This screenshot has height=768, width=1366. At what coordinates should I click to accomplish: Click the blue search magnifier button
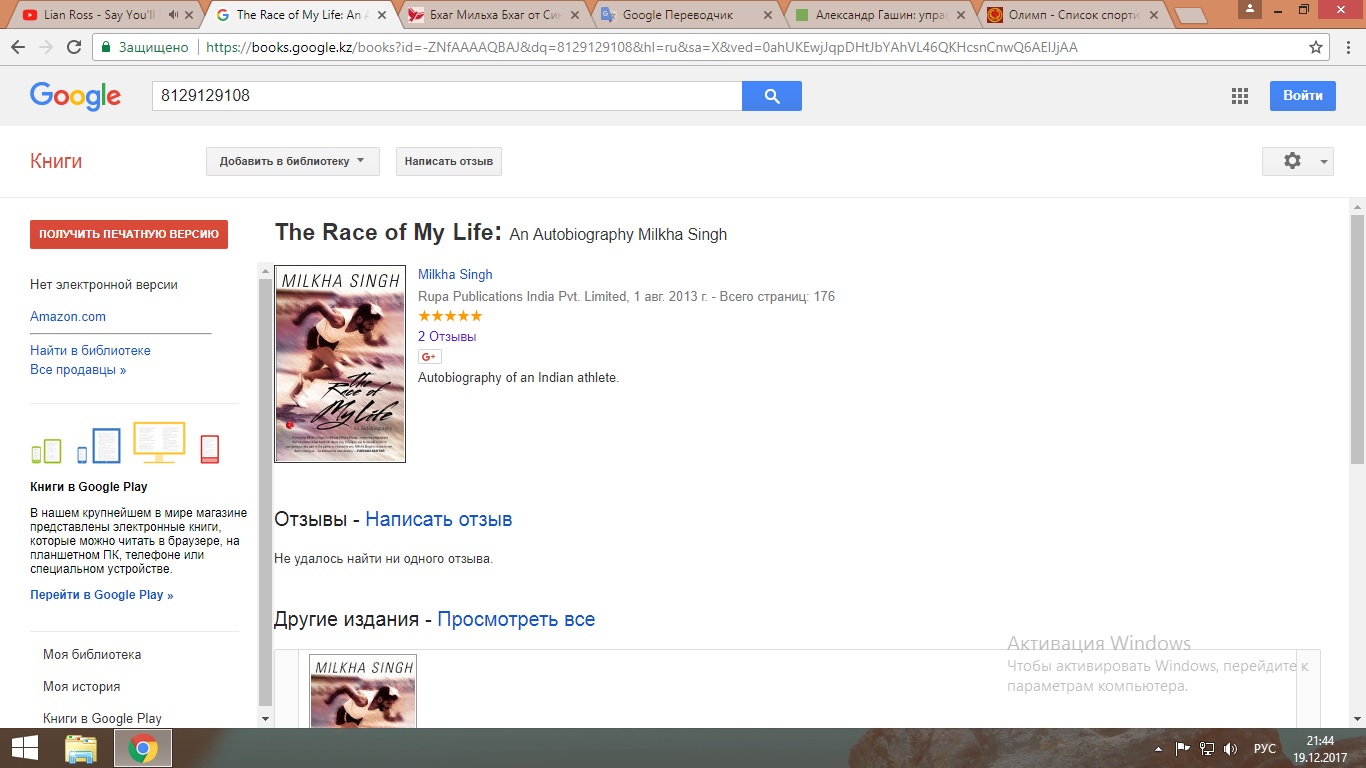tap(771, 96)
